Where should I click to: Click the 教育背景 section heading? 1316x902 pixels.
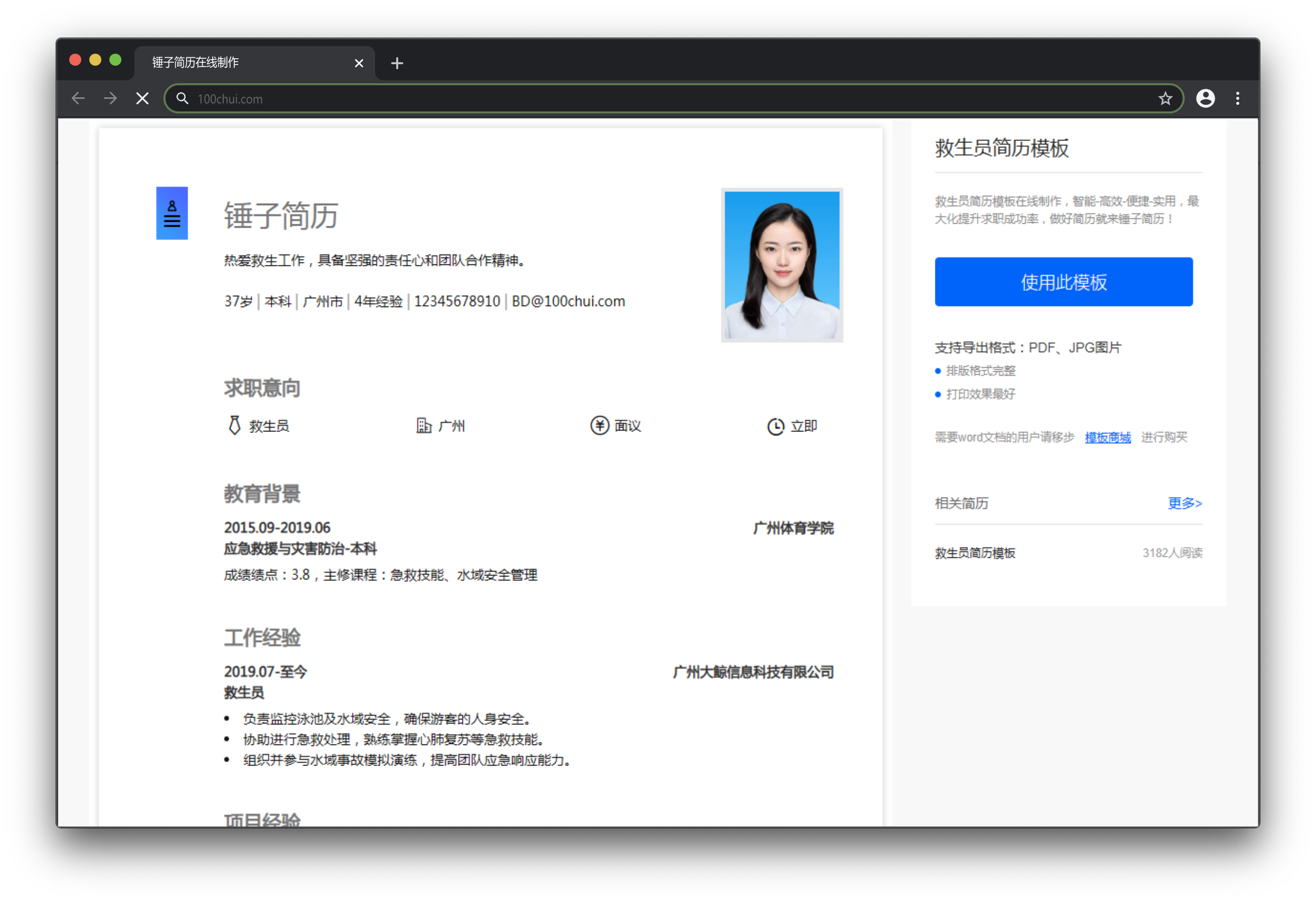[262, 494]
